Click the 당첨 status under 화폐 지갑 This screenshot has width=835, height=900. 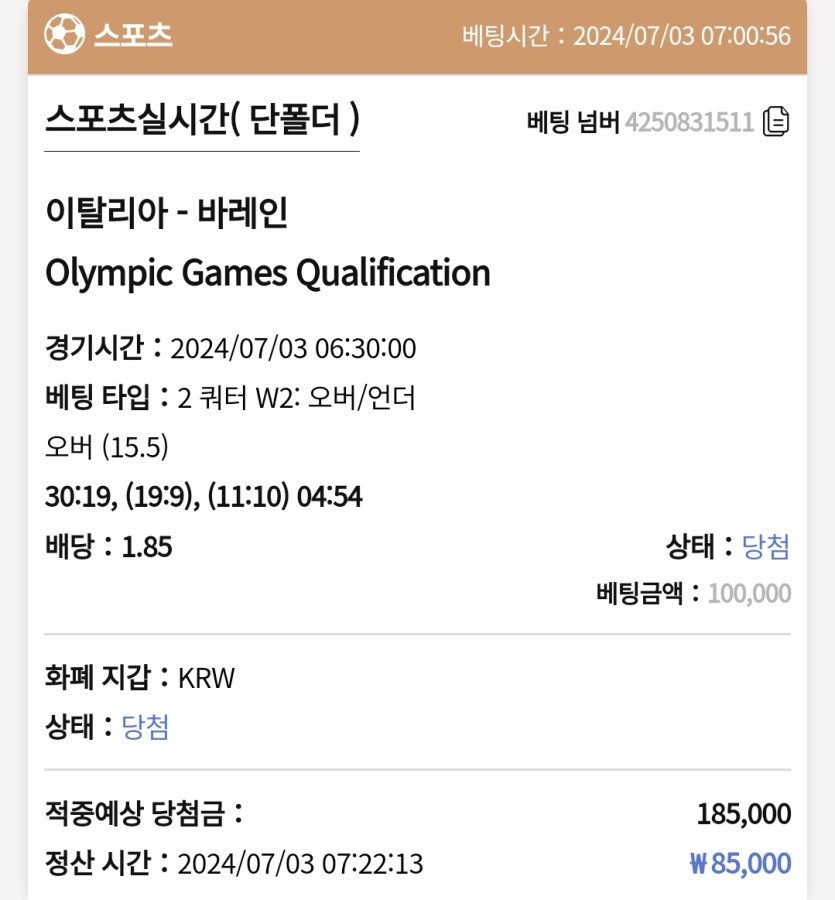click(x=145, y=727)
